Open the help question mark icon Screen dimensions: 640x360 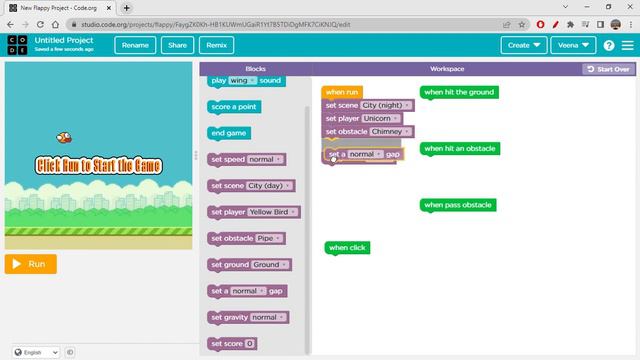point(609,45)
